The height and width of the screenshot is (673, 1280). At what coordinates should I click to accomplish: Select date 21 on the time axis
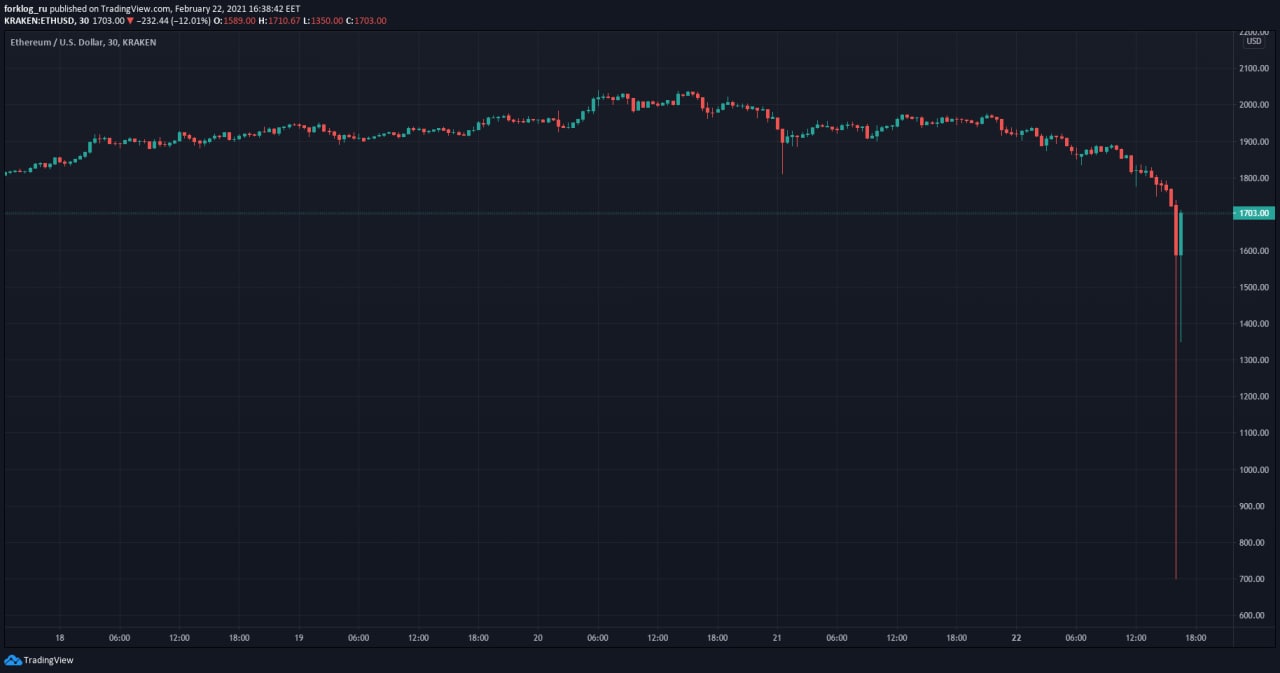(x=777, y=638)
